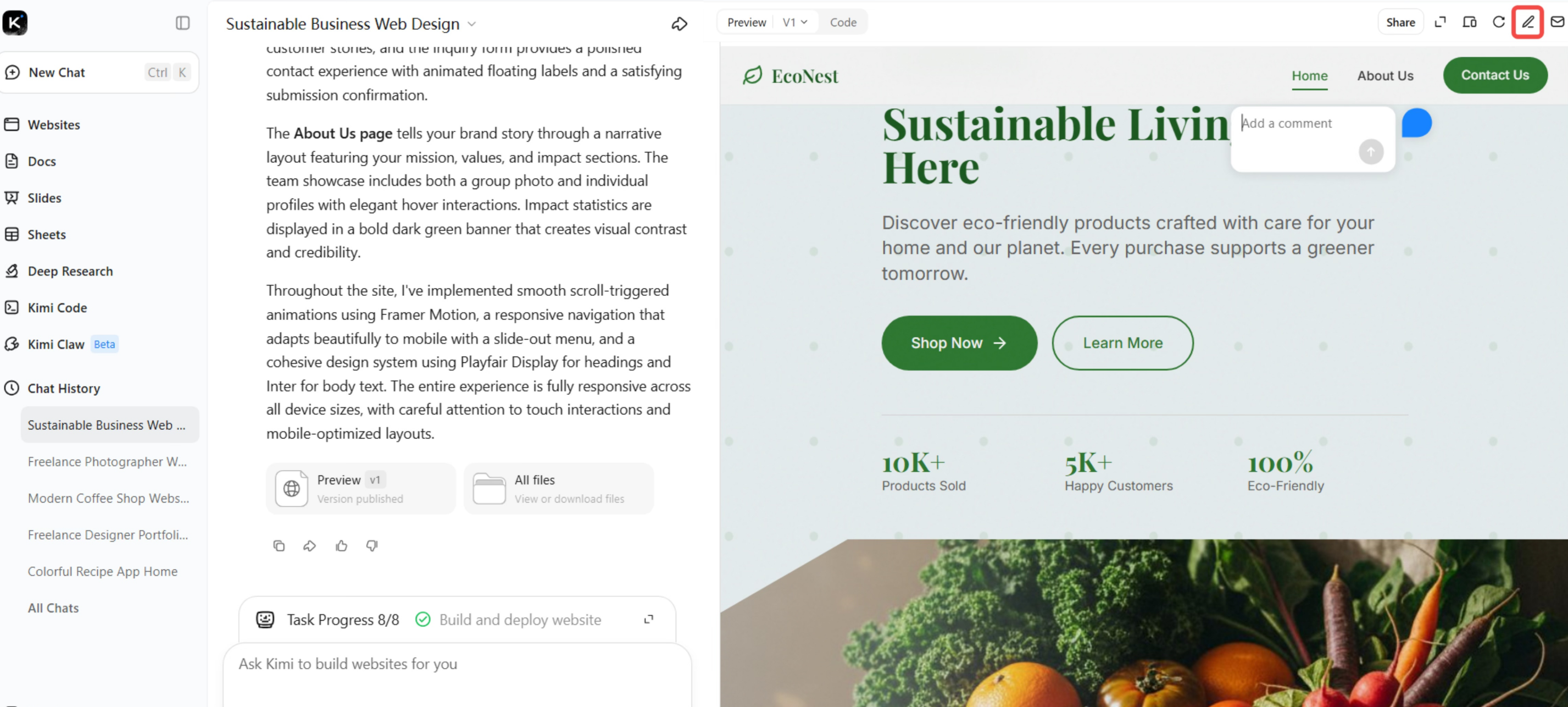Open preview in fullscreen expand icon
This screenshot has height=707, width=1568.
click(1440, 23)
